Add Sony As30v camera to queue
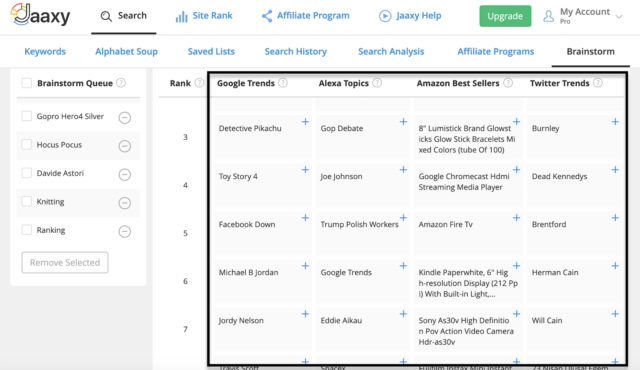Viewport: 640px width, 370px height. point(516,314)
